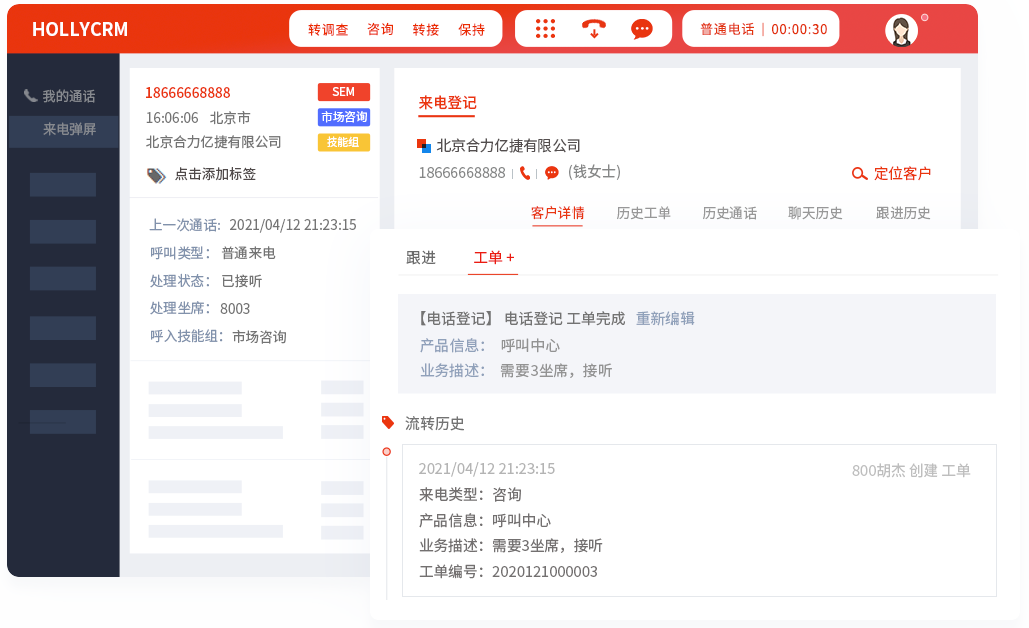Click the red hang-up phone icon
The height and width of the screenshot is (628, 1029).
(594, 29)
